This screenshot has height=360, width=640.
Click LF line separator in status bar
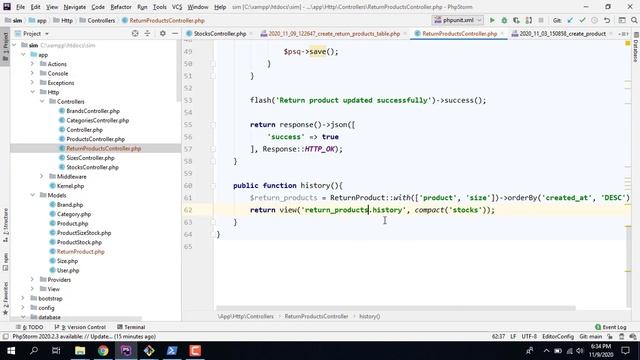513,336
